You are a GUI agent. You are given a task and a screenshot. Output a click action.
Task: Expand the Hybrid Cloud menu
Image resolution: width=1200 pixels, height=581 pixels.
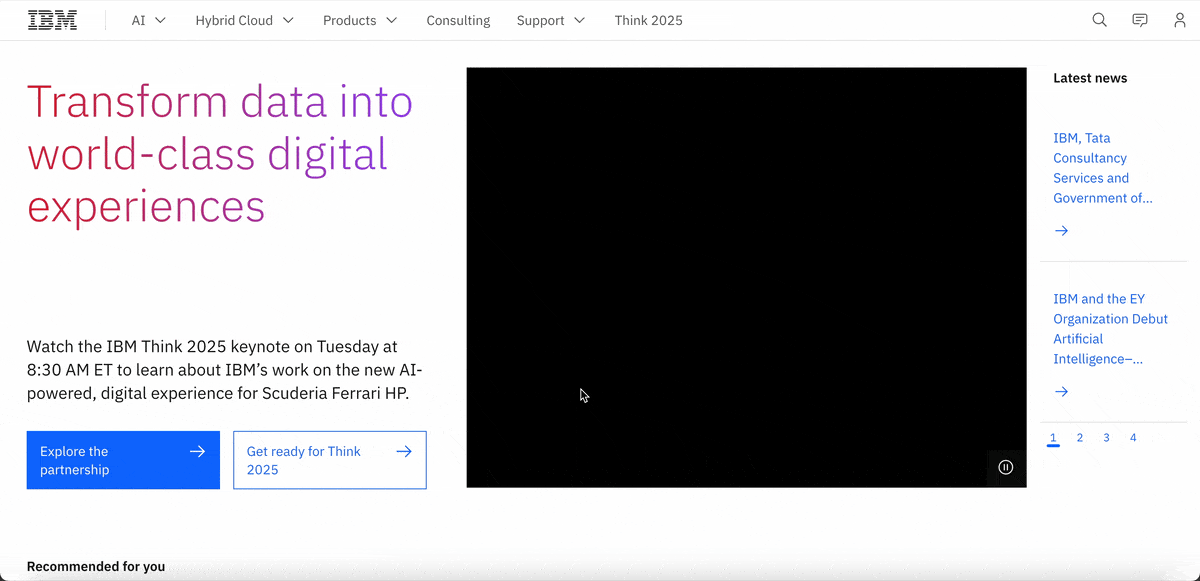coord(244,20)
